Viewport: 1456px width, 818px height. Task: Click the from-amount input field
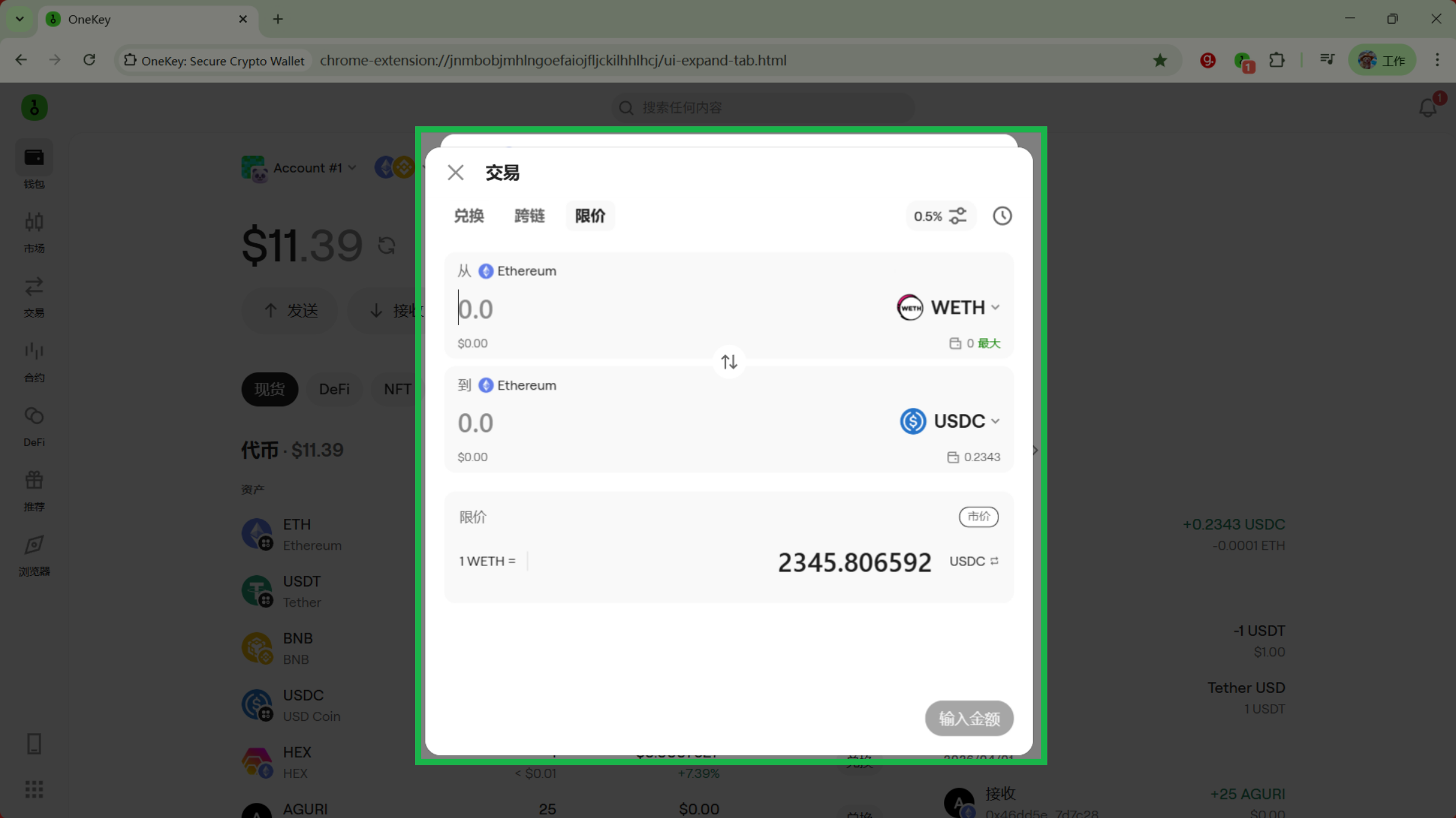pyautogui.click(x=667, y=309)
